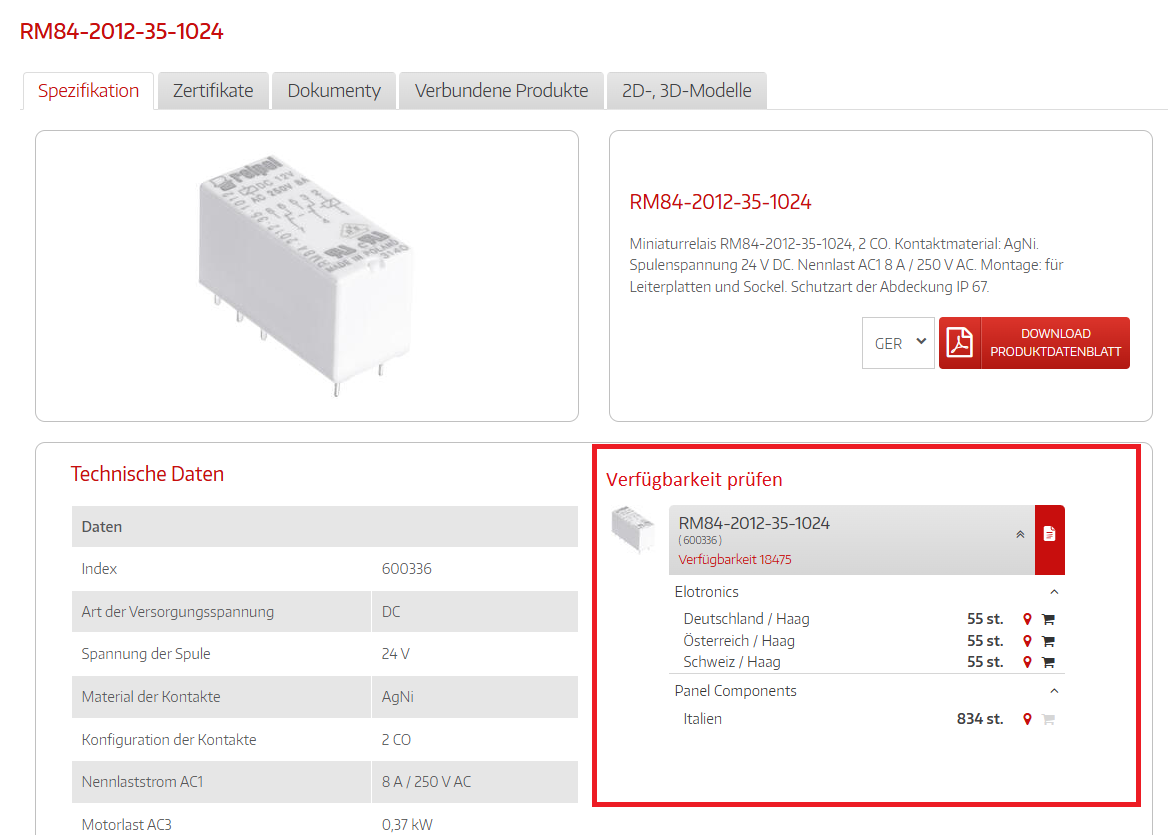Click Download Produktdatenblatt button
The height and width of the screenshot is (835, 1171).
1055,343
